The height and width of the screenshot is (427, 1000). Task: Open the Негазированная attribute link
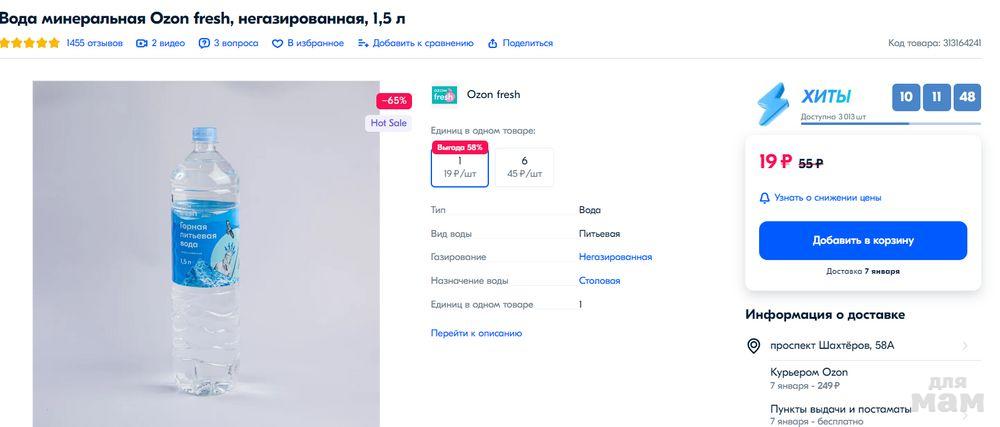tap(615, 257)
